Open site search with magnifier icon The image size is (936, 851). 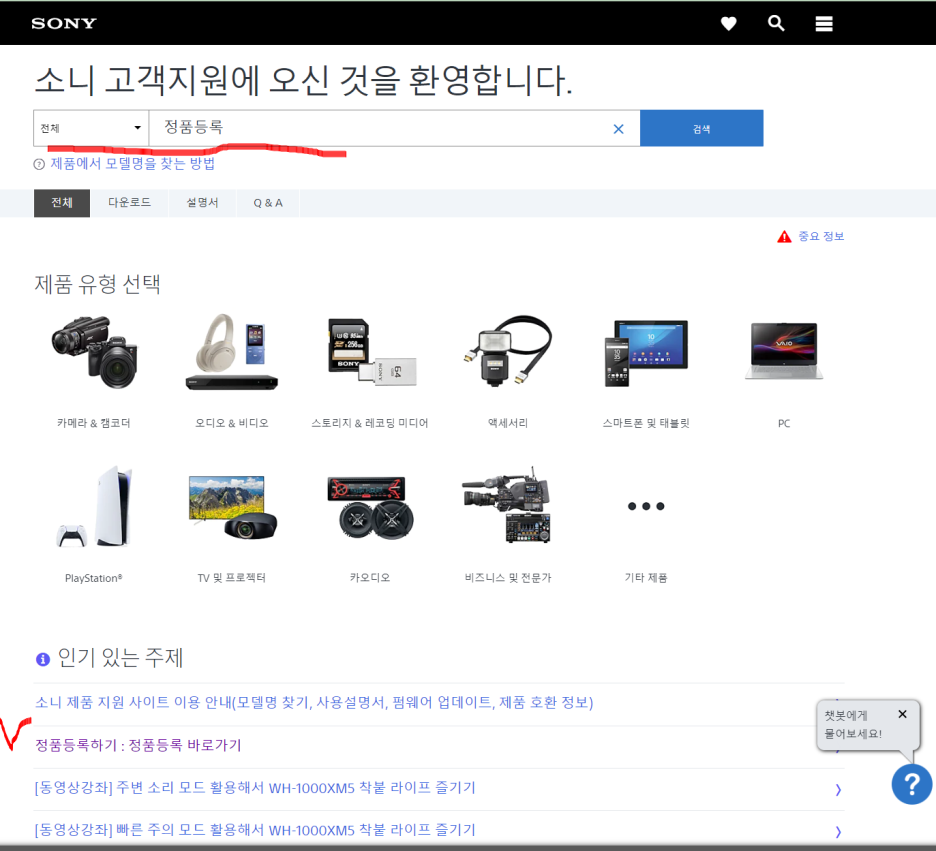(x=776, y=23)
